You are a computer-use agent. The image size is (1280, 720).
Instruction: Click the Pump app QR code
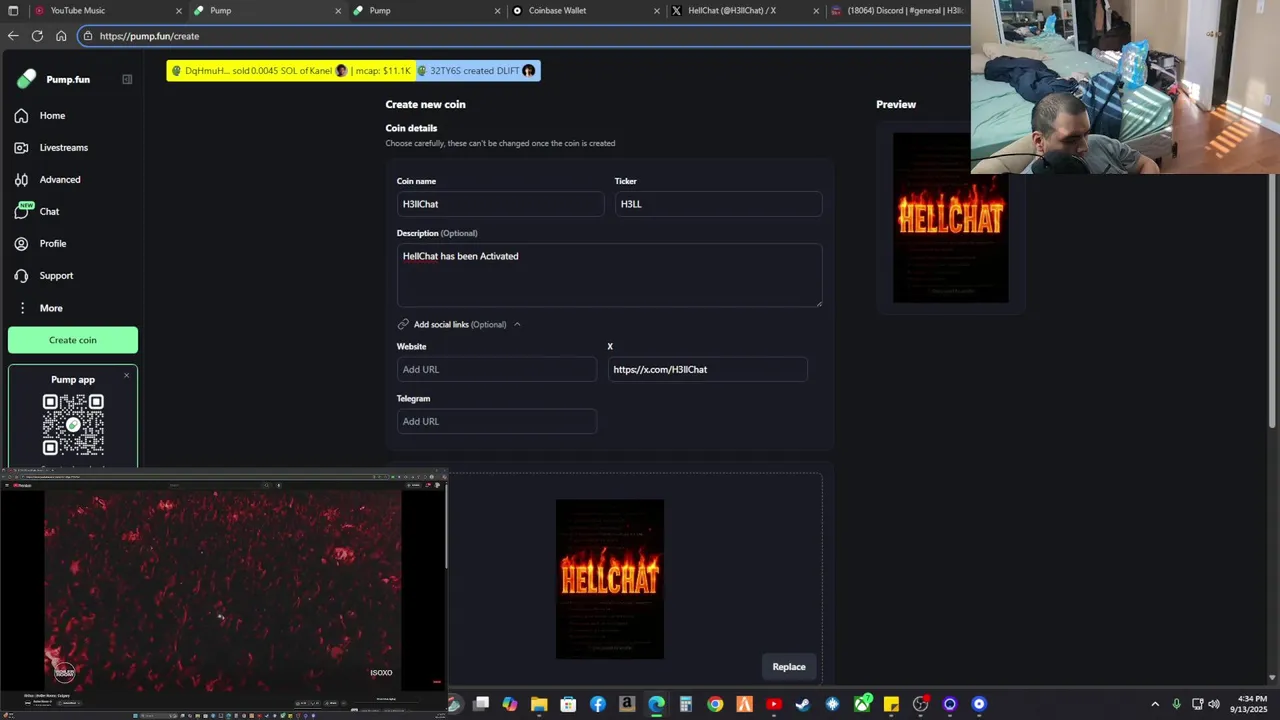point(73,424)
